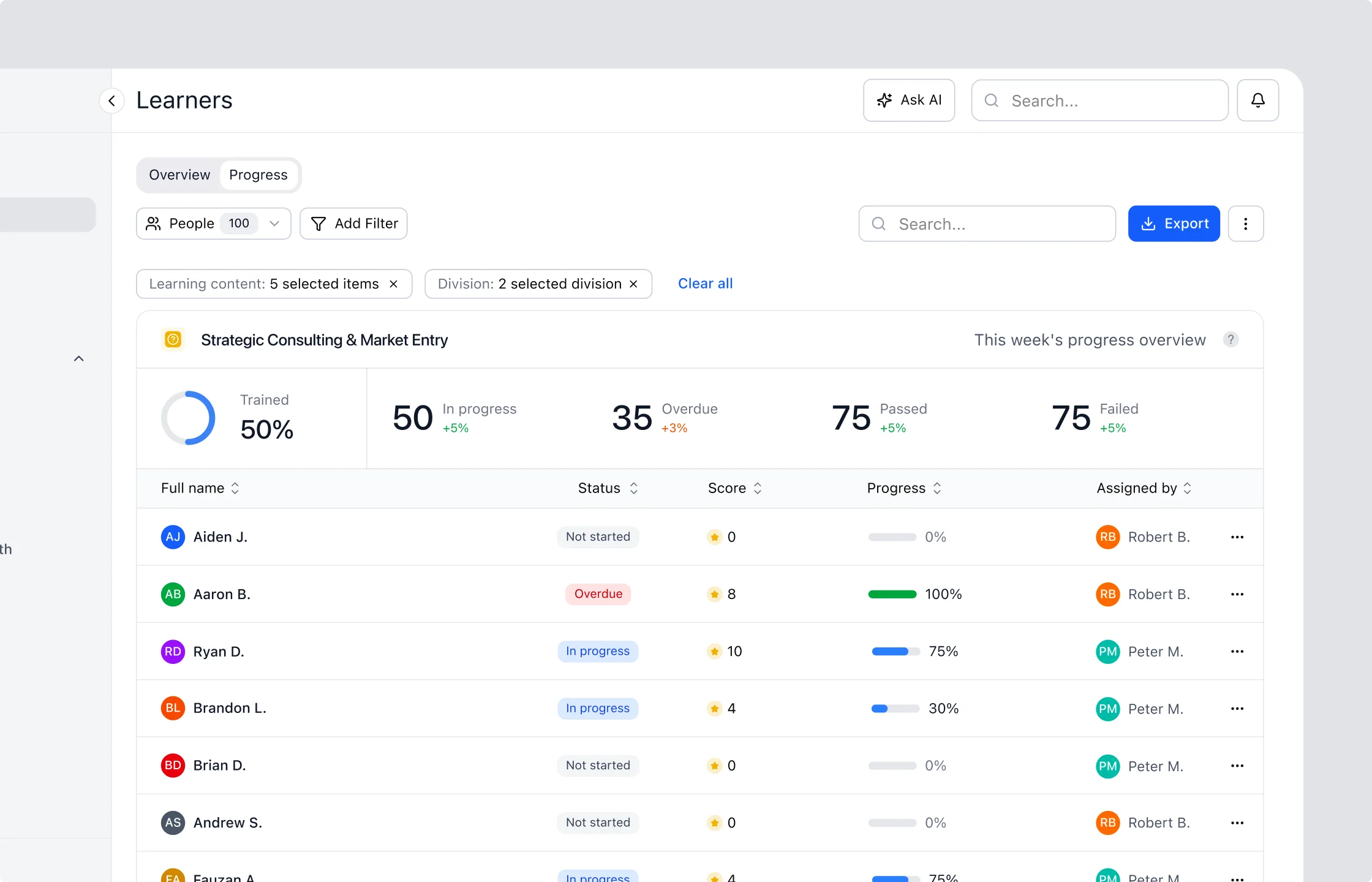Open the vertical three-dot menu beside Export
The width and height of the screenshot is (1372, 882).
click(1245, 224)
